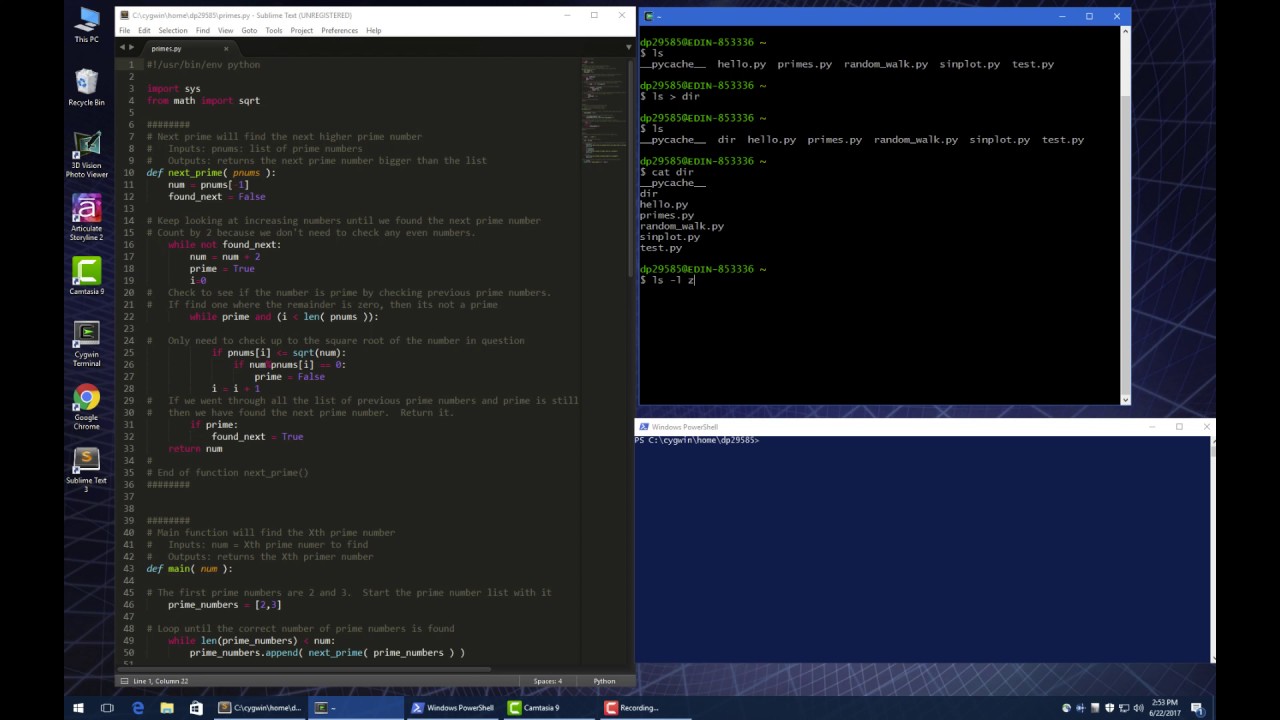Click the PowerShell prompt line

(697, 440)
